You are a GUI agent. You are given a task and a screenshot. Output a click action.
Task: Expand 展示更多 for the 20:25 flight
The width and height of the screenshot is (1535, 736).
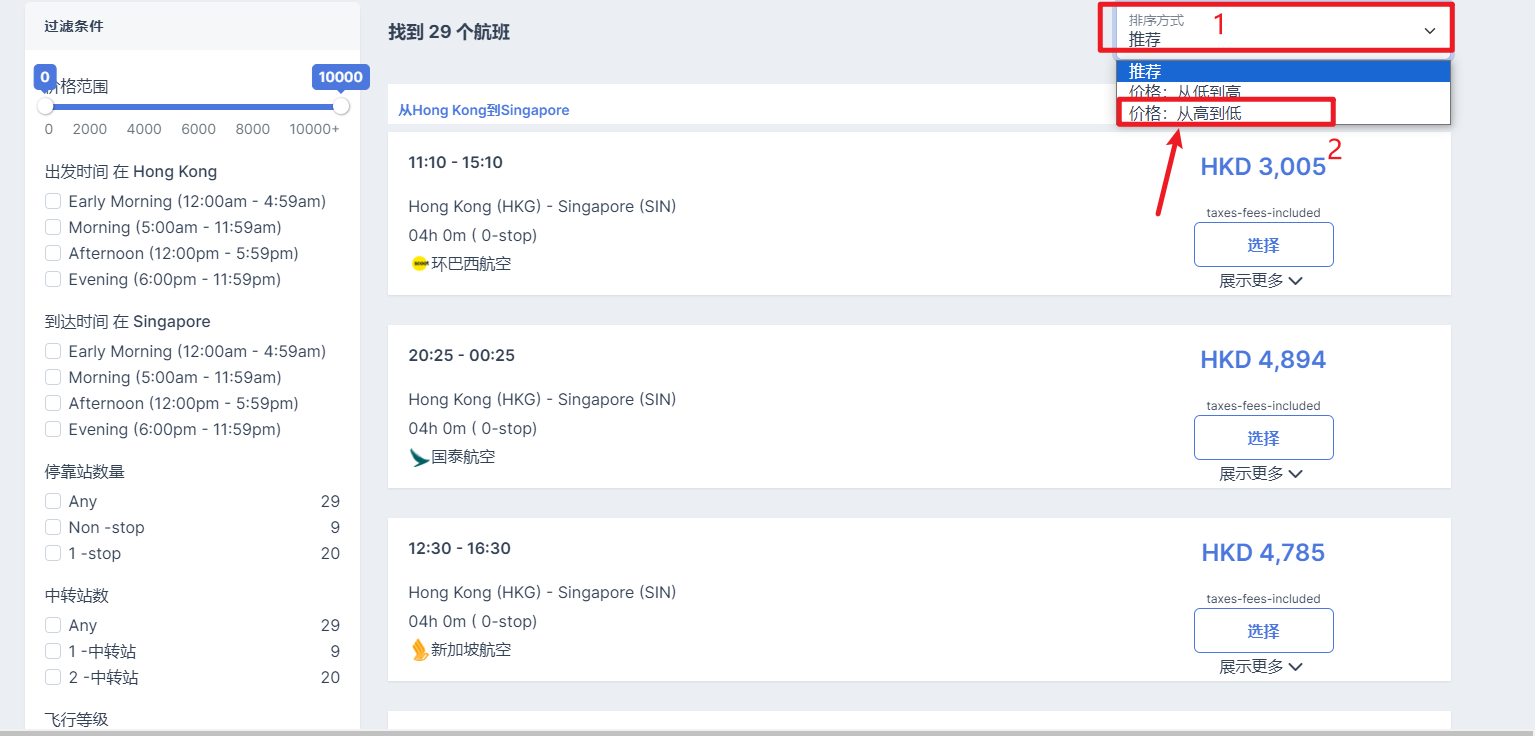pyautogui.click(x=1251, y=474)
